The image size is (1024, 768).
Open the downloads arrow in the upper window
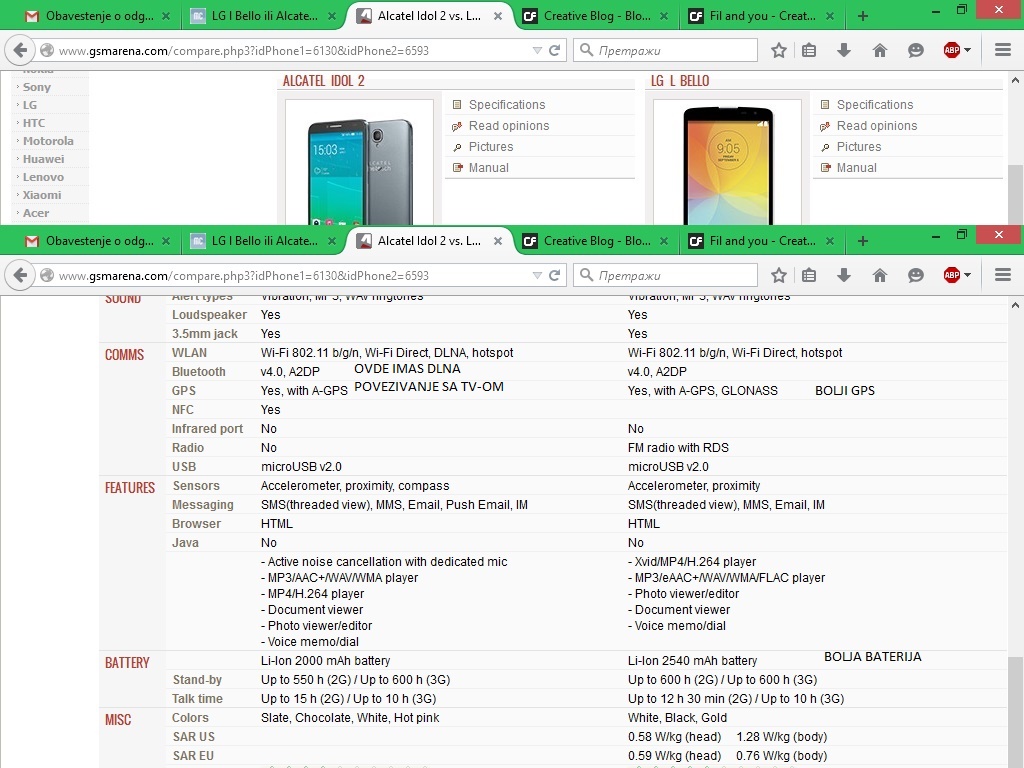pos(844,50)
